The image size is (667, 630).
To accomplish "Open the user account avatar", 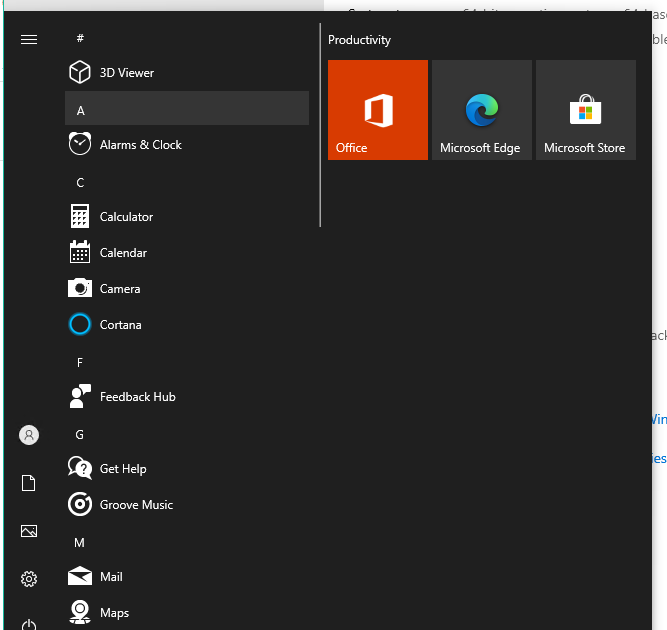I will (29, 435).
